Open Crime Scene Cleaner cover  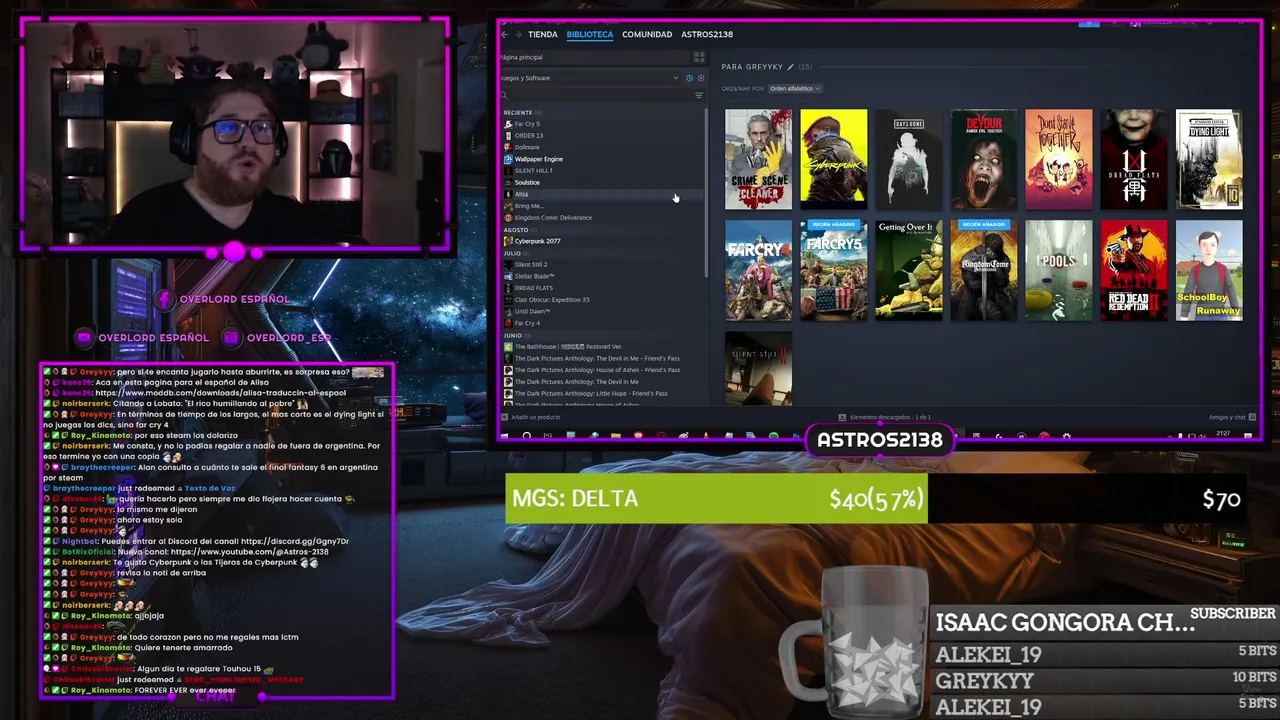[x=758, y=160]
